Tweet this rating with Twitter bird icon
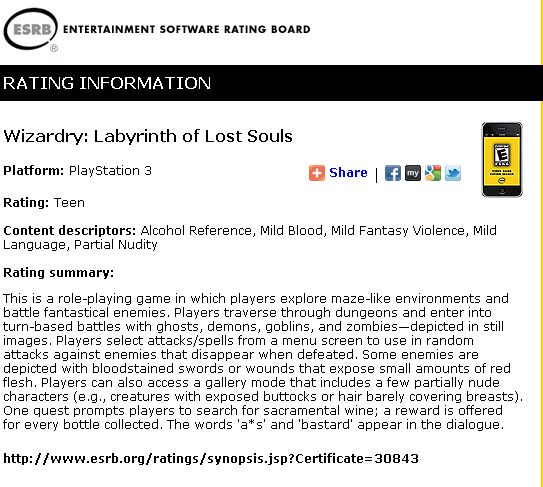This screenshot has height=487, width=543. (453, 173)
